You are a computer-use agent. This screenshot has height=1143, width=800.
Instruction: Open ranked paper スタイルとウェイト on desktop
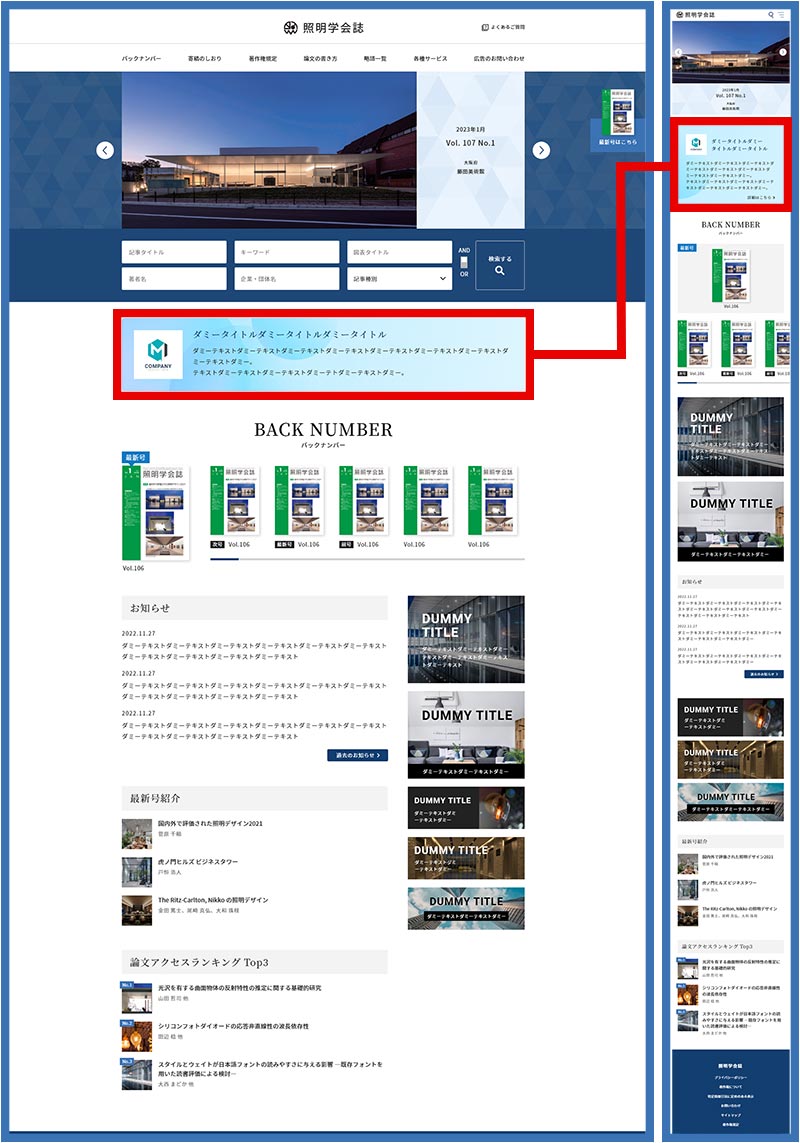point(271,1069)
